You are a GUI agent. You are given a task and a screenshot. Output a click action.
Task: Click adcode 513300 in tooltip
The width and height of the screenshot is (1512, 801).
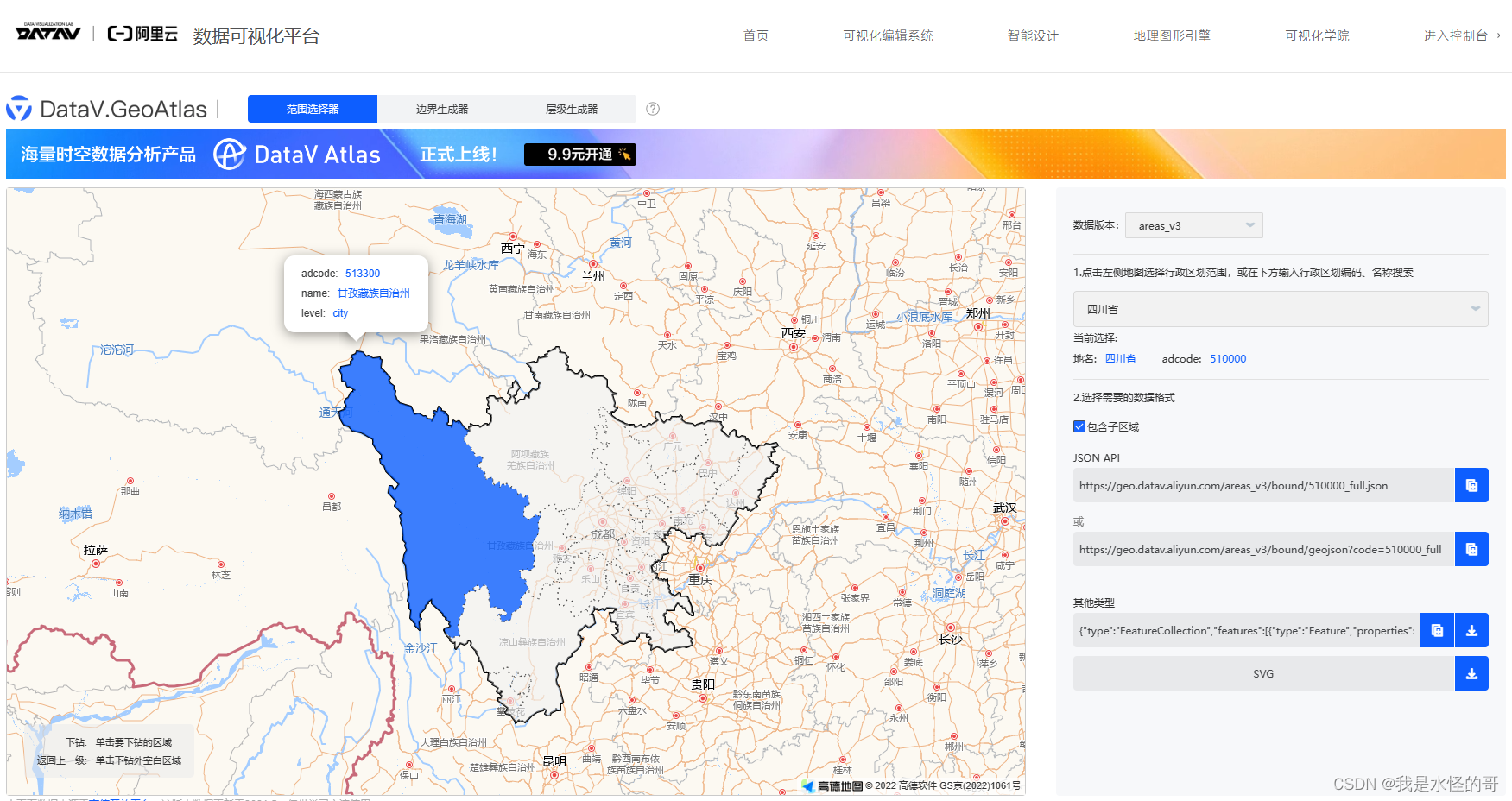pos(363,274)
